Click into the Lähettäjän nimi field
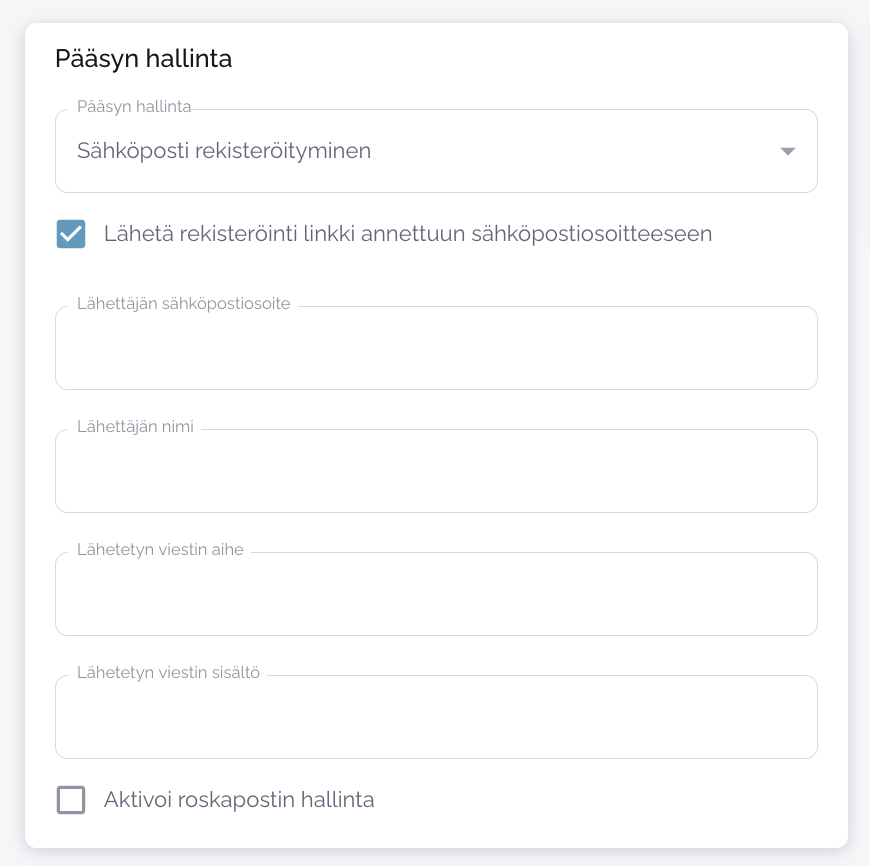This screenshot has width=870, height=866. (x=436, y=473)
